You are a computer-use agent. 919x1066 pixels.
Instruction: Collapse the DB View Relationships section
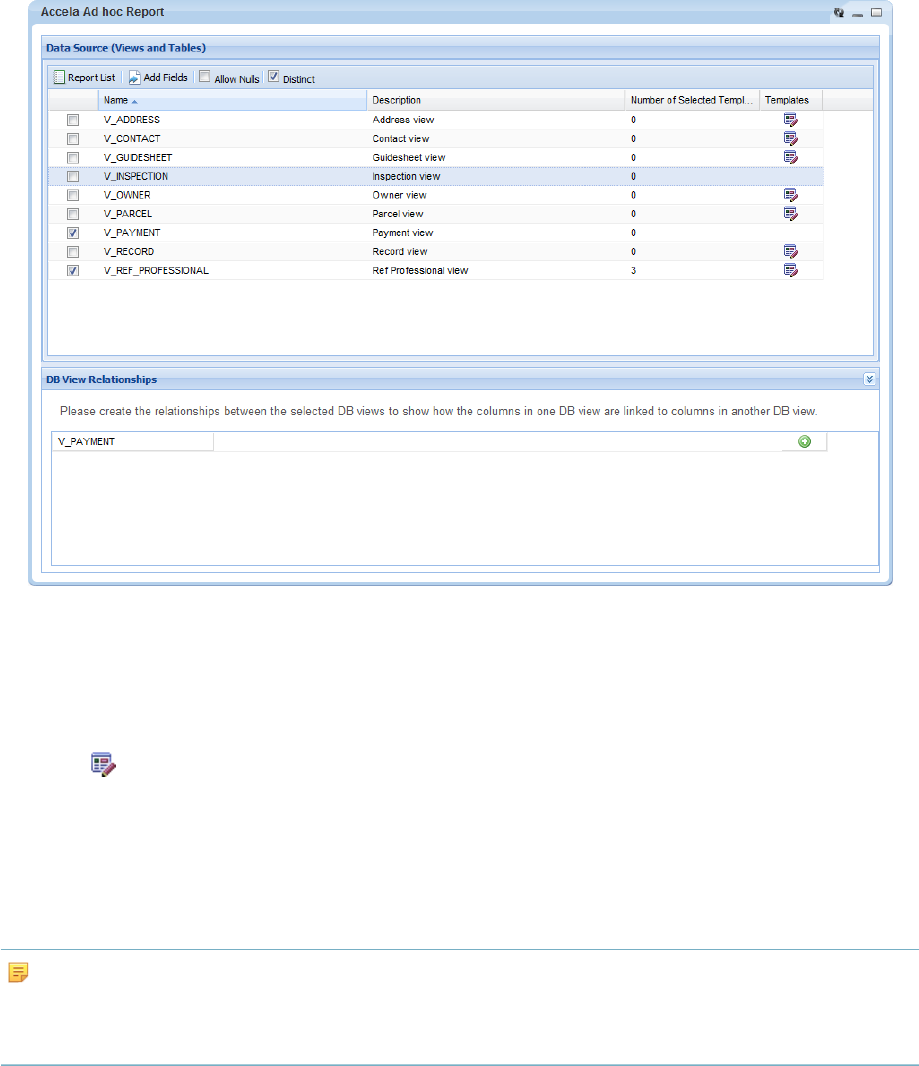pos(869,379)
